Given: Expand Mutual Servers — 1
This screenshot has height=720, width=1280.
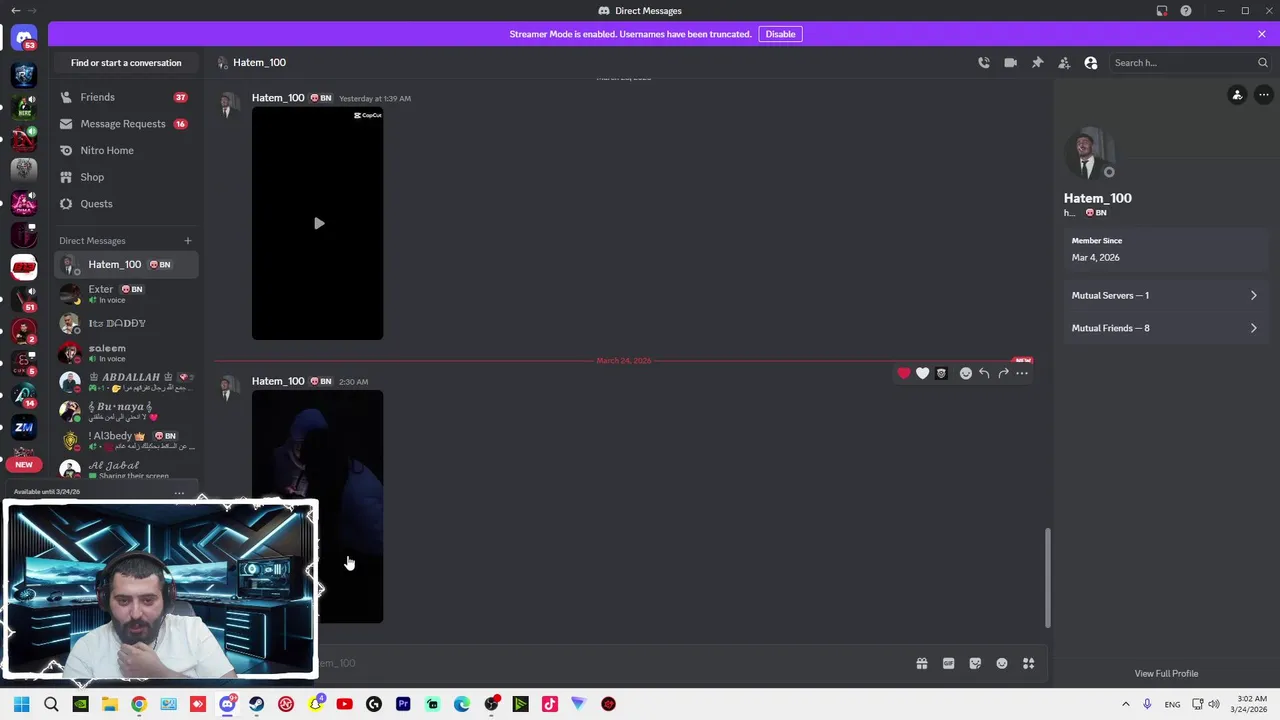Looking at the screenshot, I should [1164, 296].
